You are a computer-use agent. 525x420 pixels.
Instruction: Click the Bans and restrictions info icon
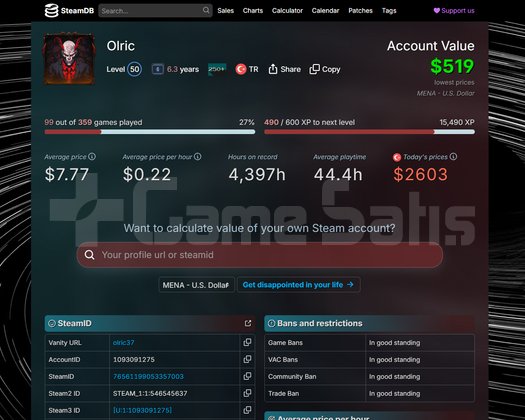(x=272, y=323)
